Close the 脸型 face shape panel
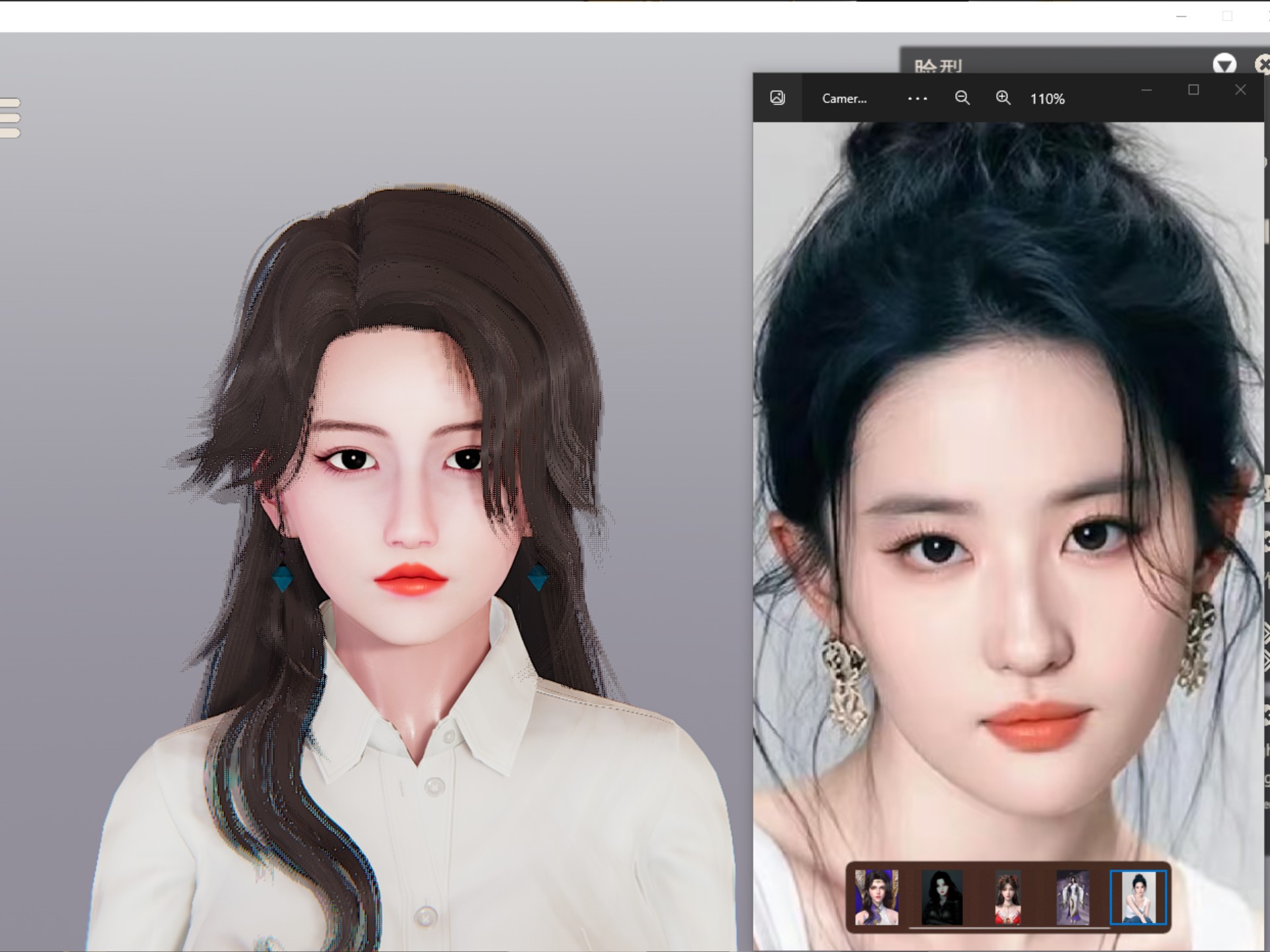 [1263, 64]
